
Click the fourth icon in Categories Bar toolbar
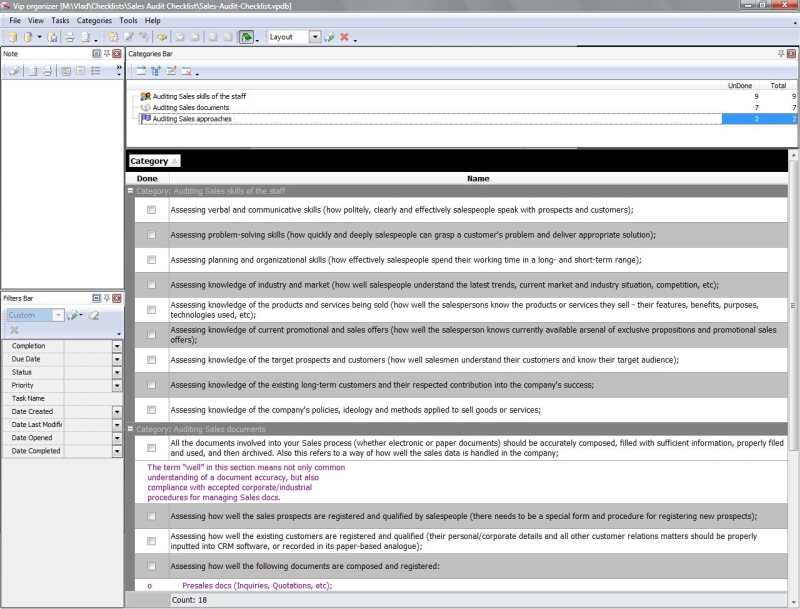point(186,71)
